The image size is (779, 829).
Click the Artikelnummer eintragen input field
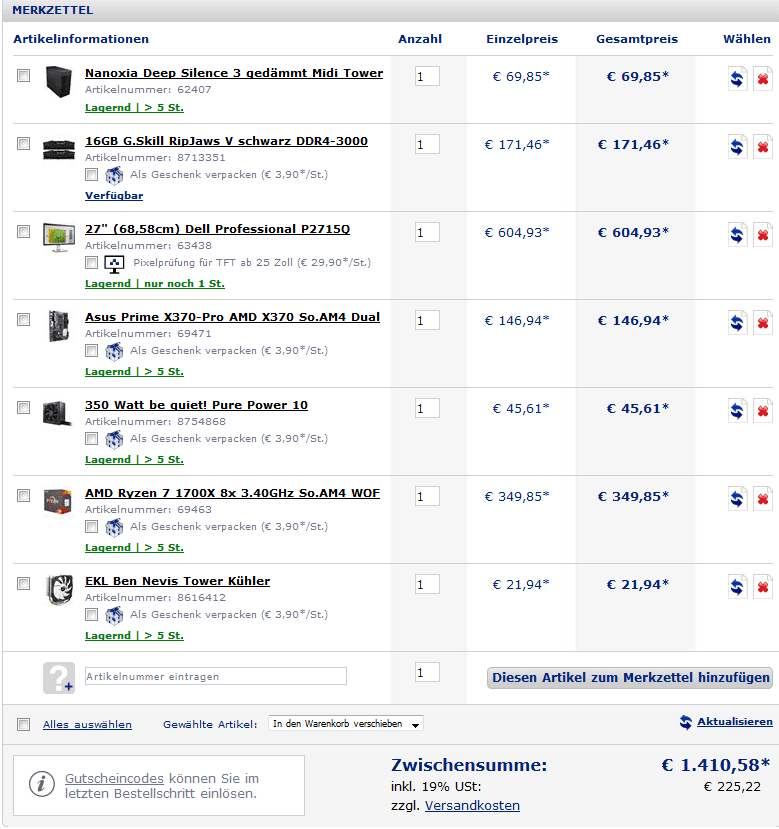pyautogui.click(x=216, y=676)
